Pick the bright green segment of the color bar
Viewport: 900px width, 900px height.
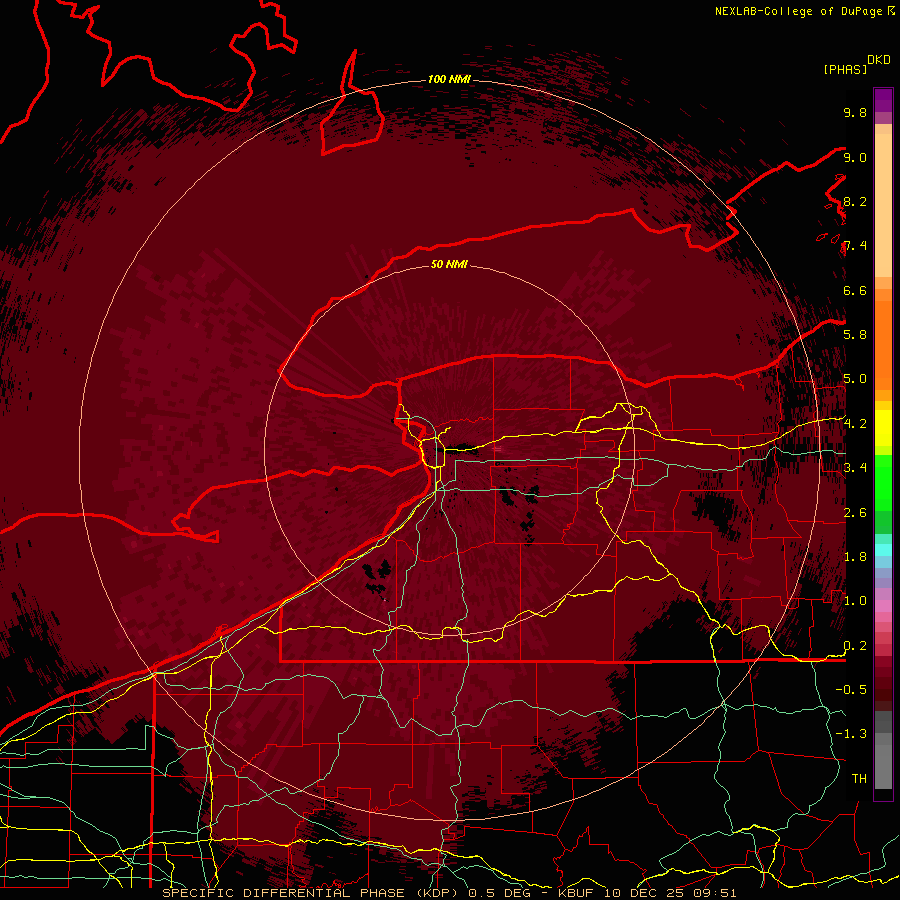pos(883,485)
